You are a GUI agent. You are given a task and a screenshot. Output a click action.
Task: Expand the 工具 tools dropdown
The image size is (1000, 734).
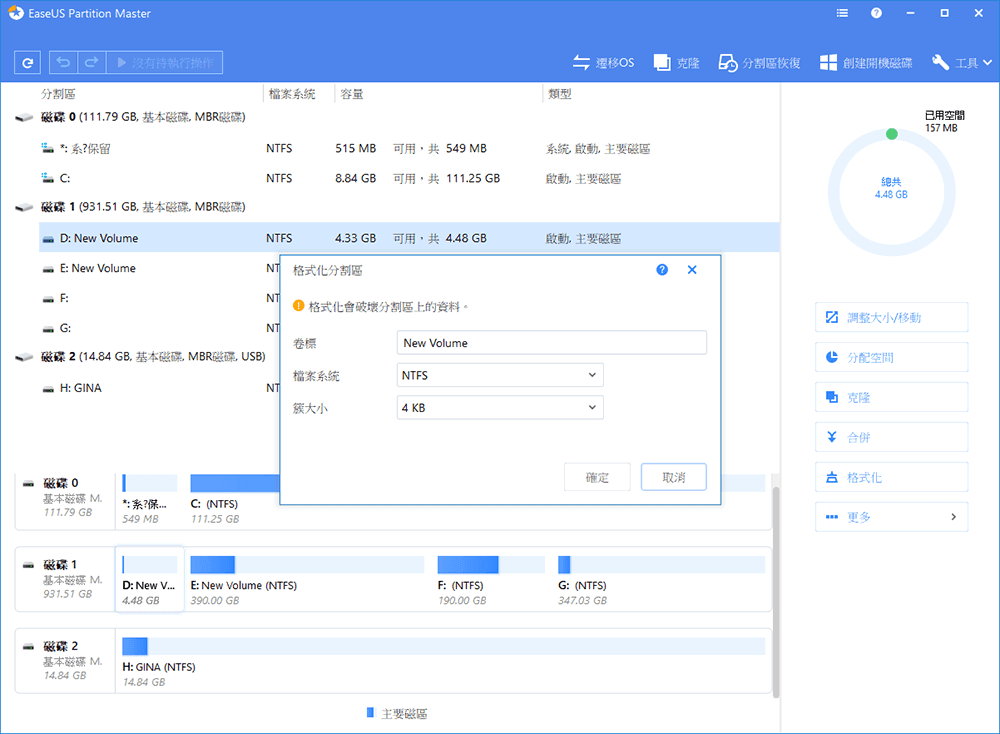point(962,62)
